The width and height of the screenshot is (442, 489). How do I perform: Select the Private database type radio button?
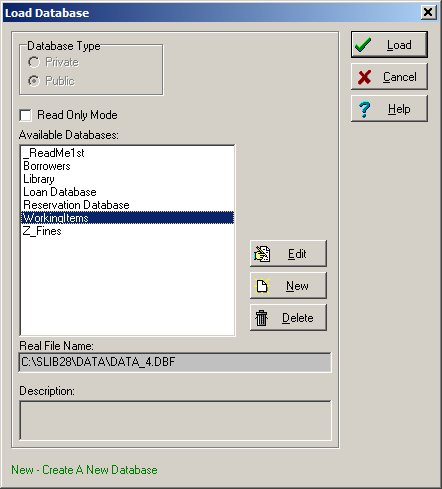tap(34, 62)
